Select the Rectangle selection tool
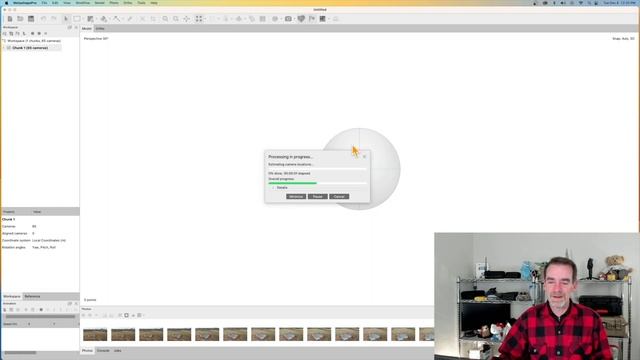Screen dimensions: 640x360 77,19
